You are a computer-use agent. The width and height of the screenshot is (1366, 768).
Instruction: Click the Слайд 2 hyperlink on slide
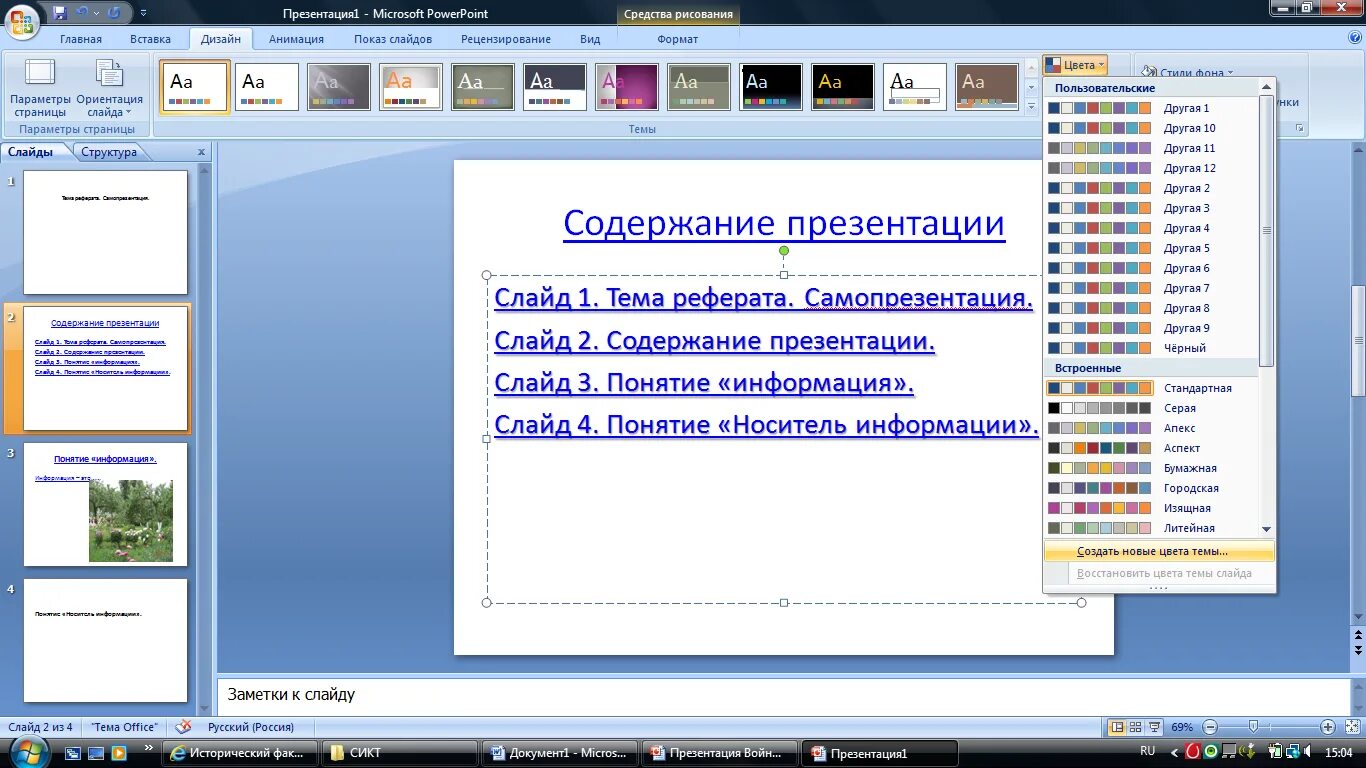pyautogui.click(x=714, y=340)
